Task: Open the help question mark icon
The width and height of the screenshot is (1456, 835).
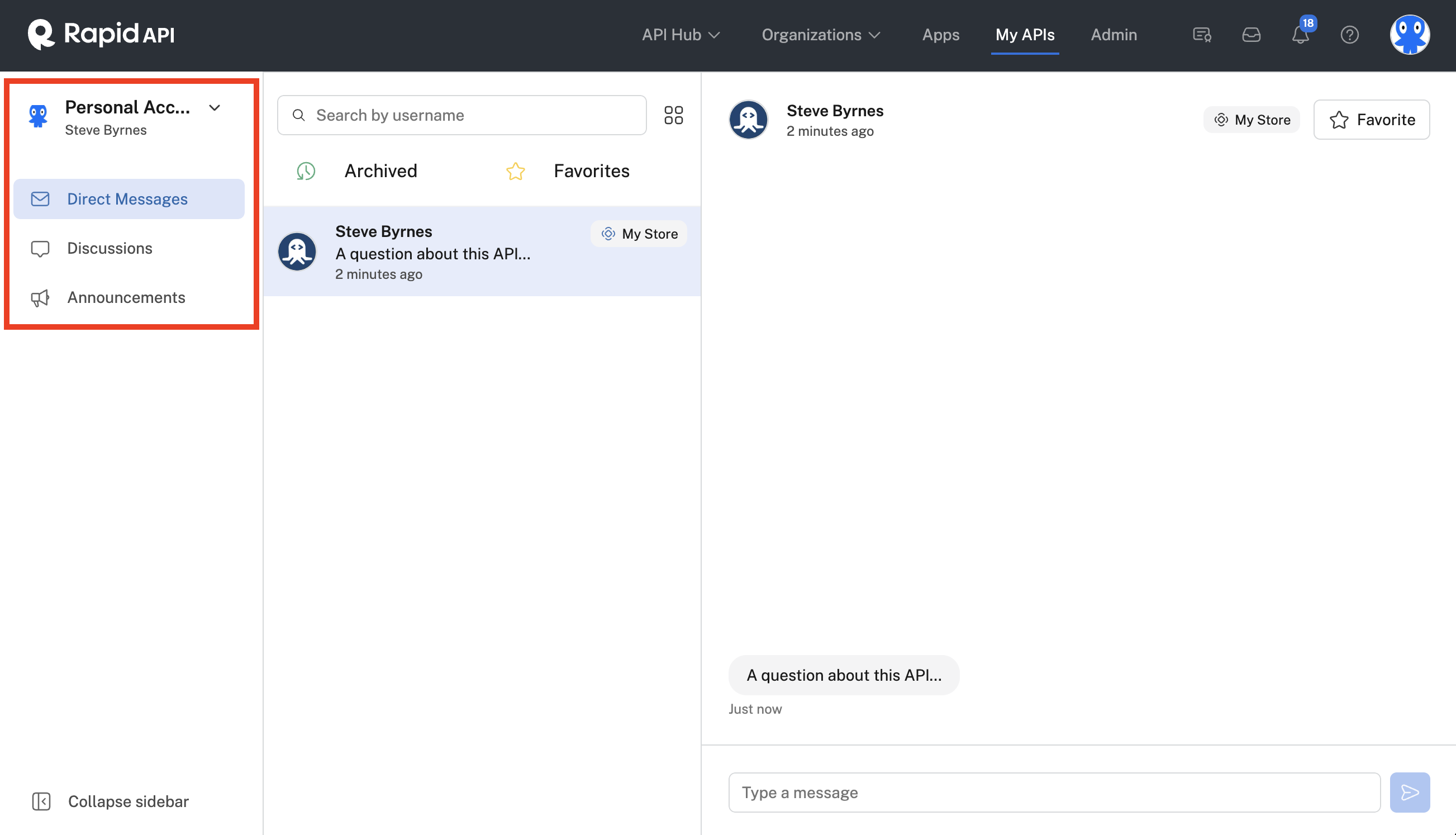Action: pos(1349,35)
